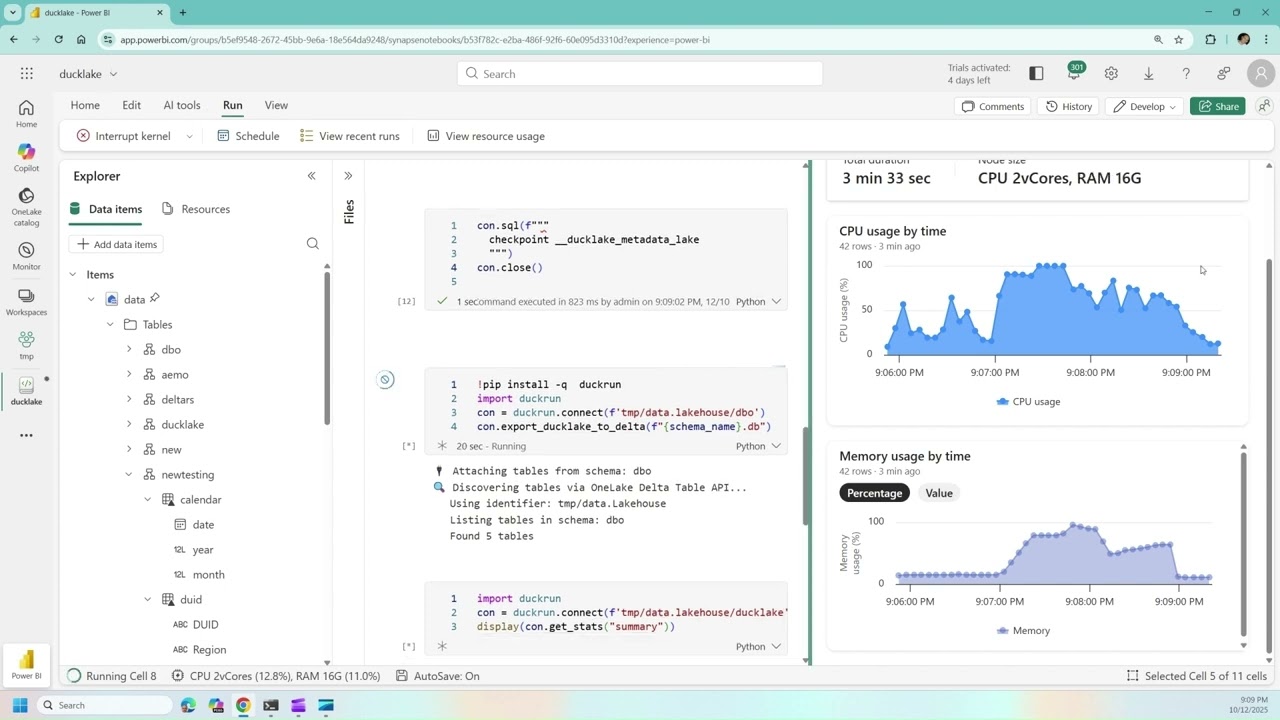Cancel the running pip install cell
1280x720 pixels.
[x=385, y=379]
